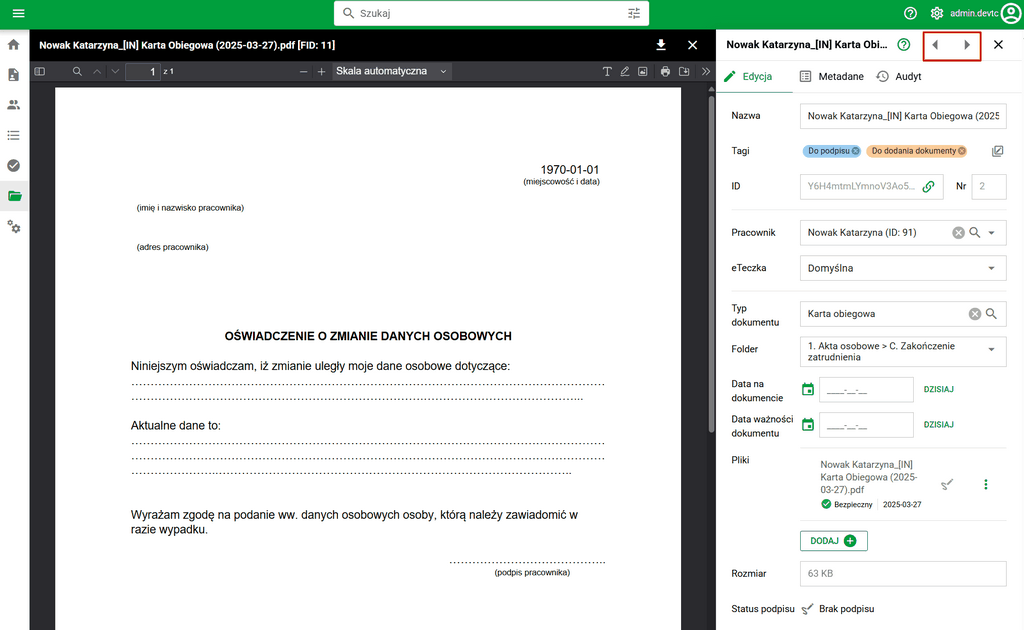Set Data ważności dokumentu to DZISIAJ

coord(938,424)
